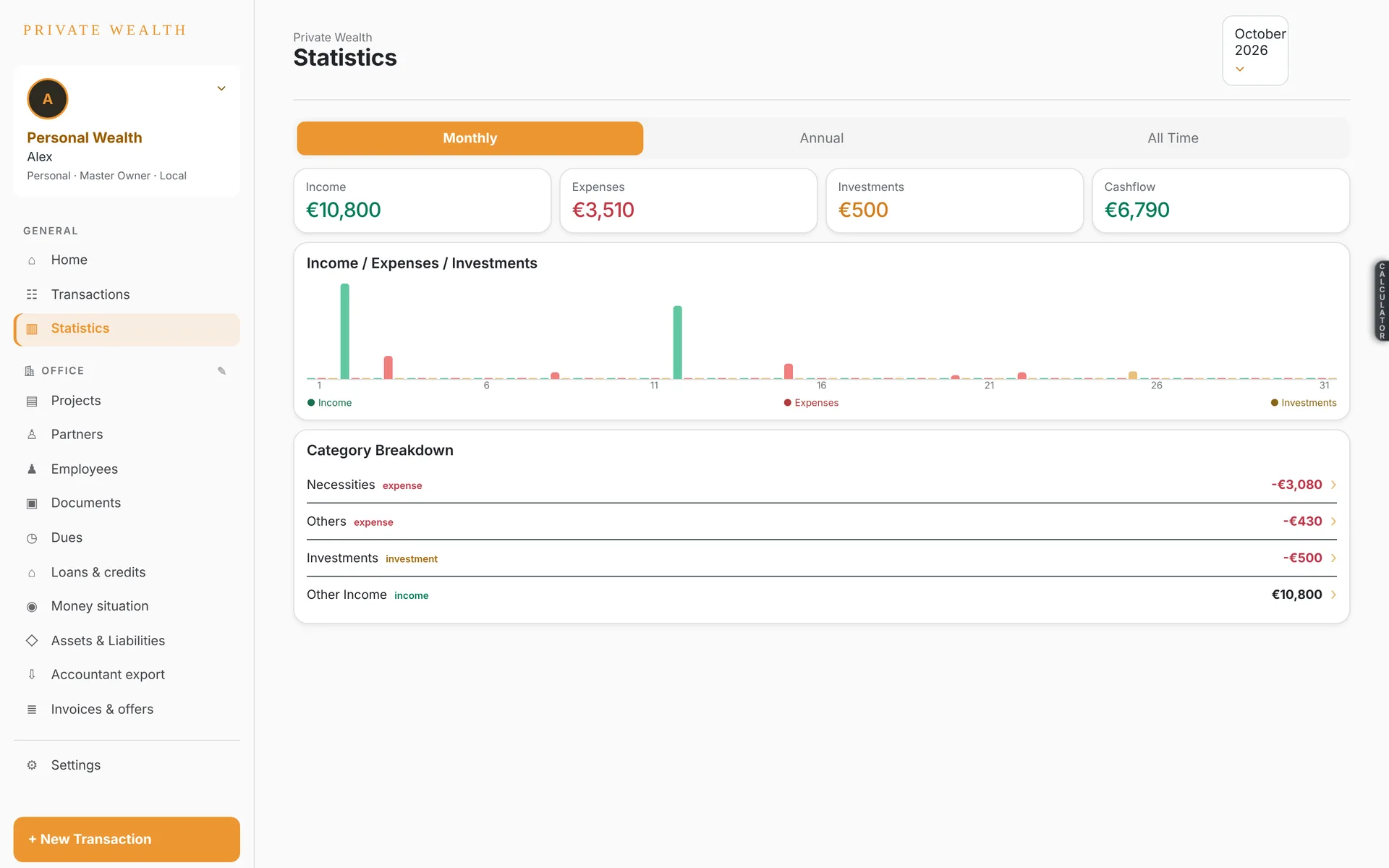Expand the Investments category row chevron

pos(1333,558)
